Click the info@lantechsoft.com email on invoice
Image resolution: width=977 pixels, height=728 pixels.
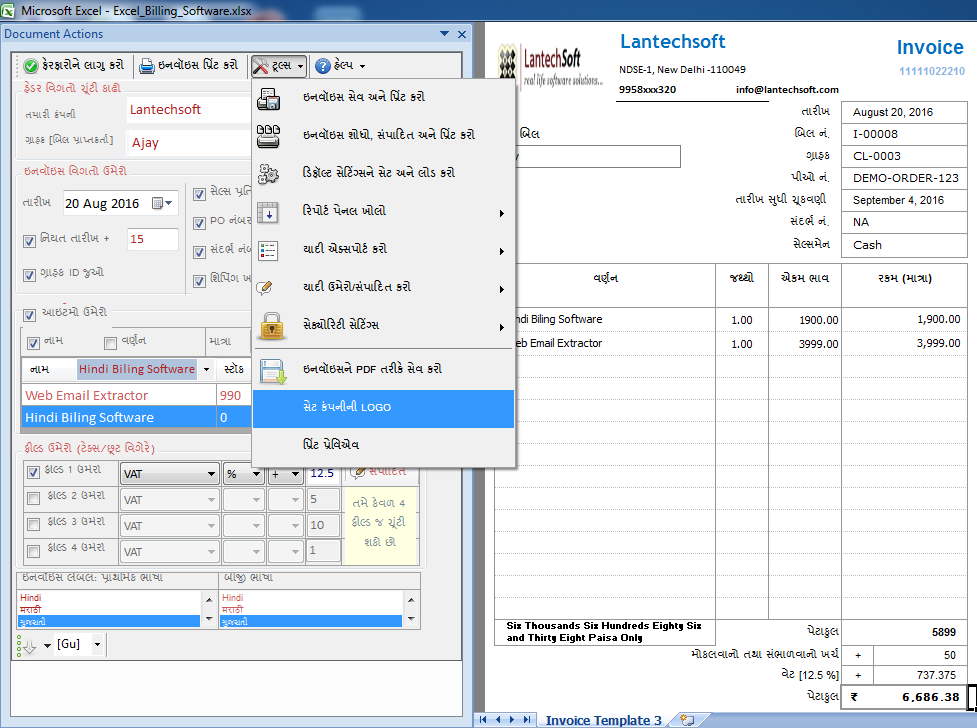[787, 90]
